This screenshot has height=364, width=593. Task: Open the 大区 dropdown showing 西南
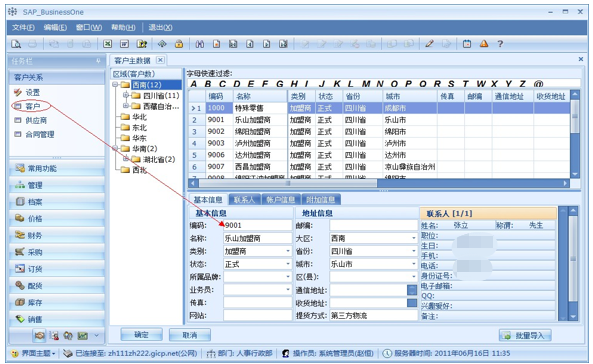point(414,238)
